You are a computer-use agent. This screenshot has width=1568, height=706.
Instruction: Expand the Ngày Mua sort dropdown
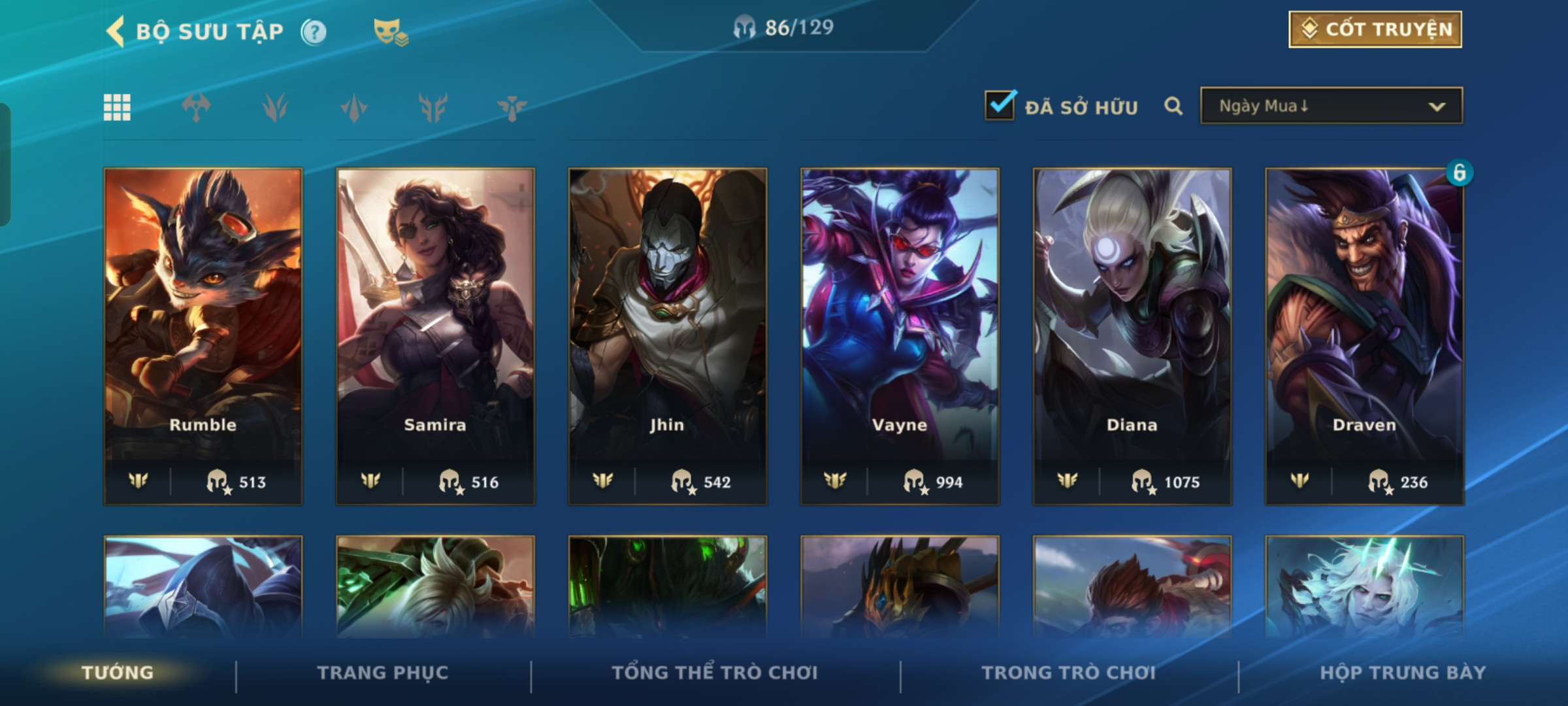point(1331,106)
